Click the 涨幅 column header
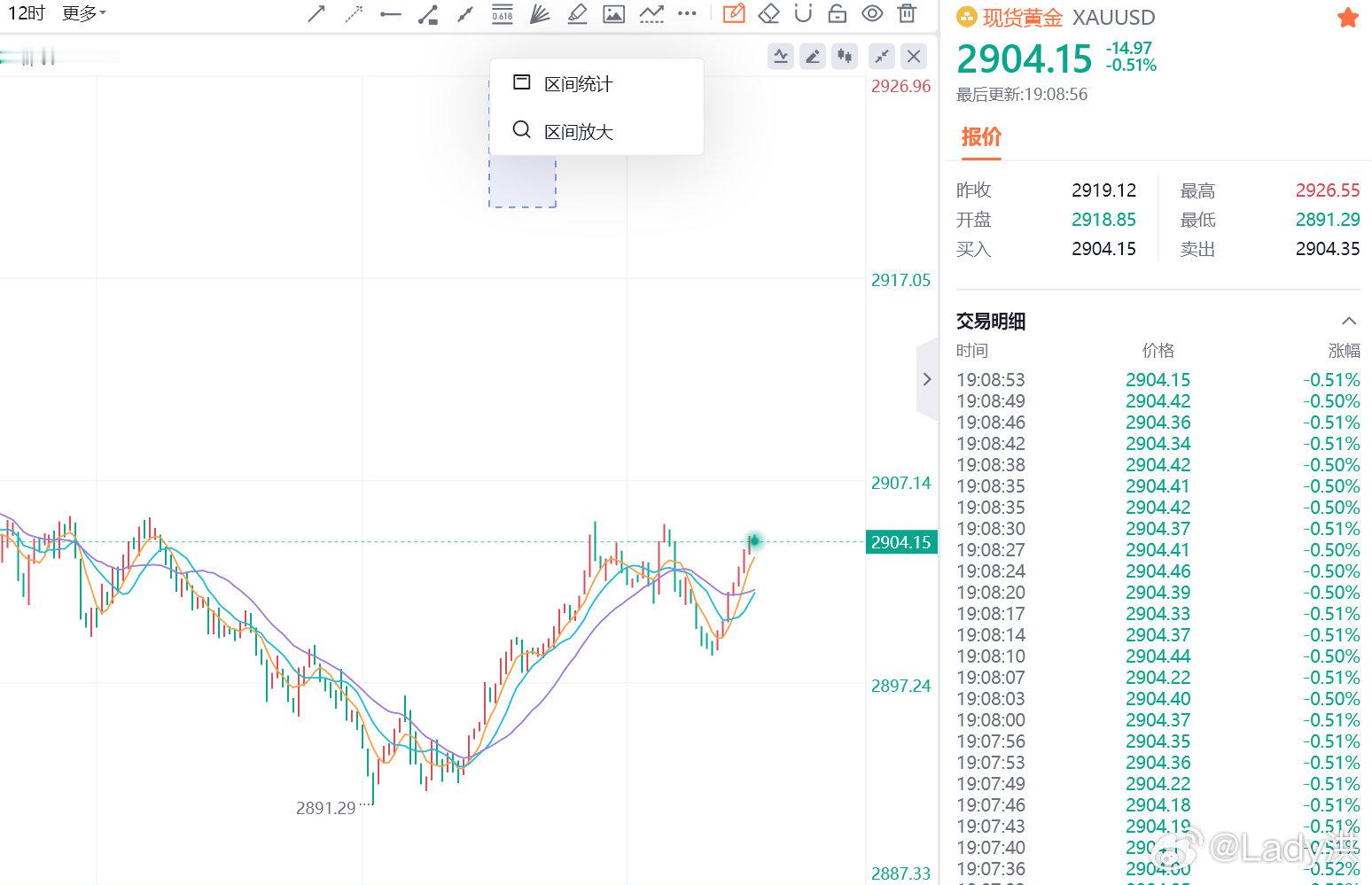The image size is (1372, 885). pyautogui.click(x=1344, y=351)
